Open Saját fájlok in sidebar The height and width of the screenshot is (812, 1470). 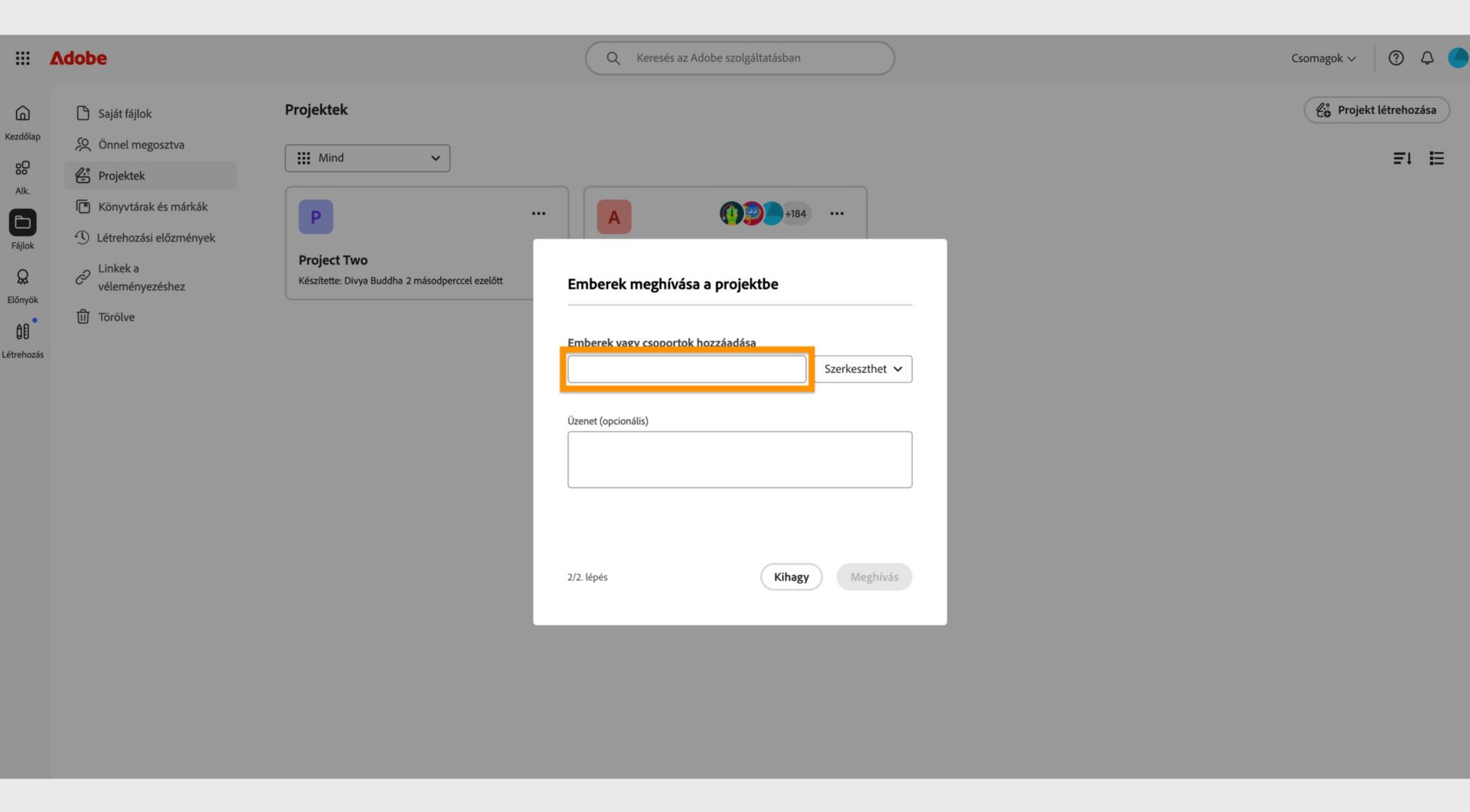click(150, 113)
